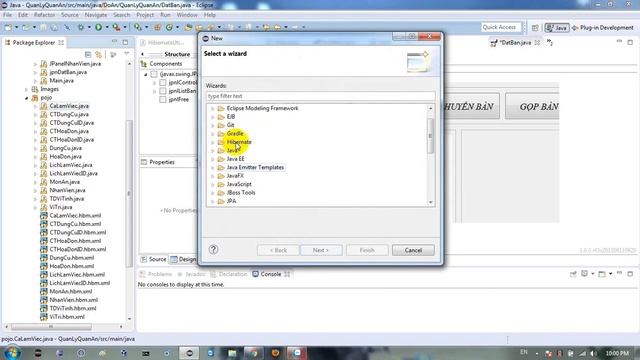Select MonAn.java in Package Explorer

coord(64,182)
